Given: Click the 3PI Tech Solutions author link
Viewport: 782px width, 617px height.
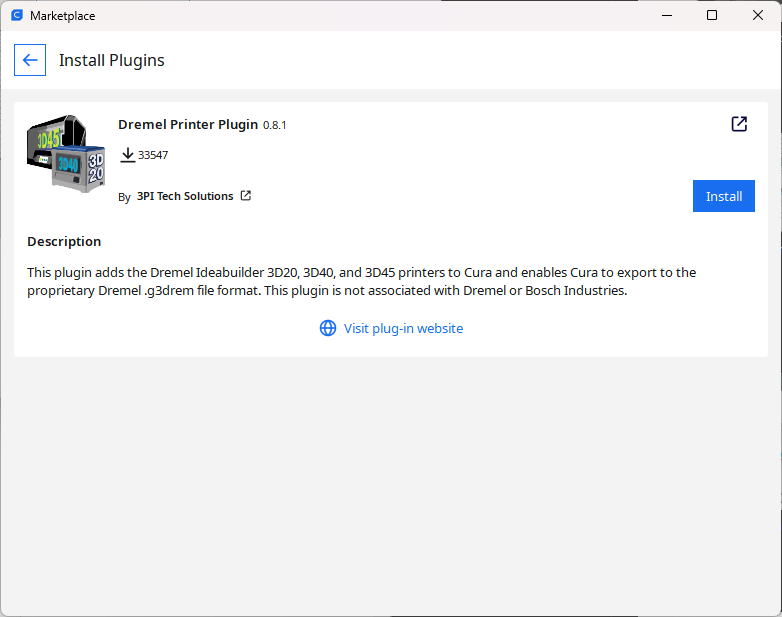Looking at the screenshot, I should 185,196.
